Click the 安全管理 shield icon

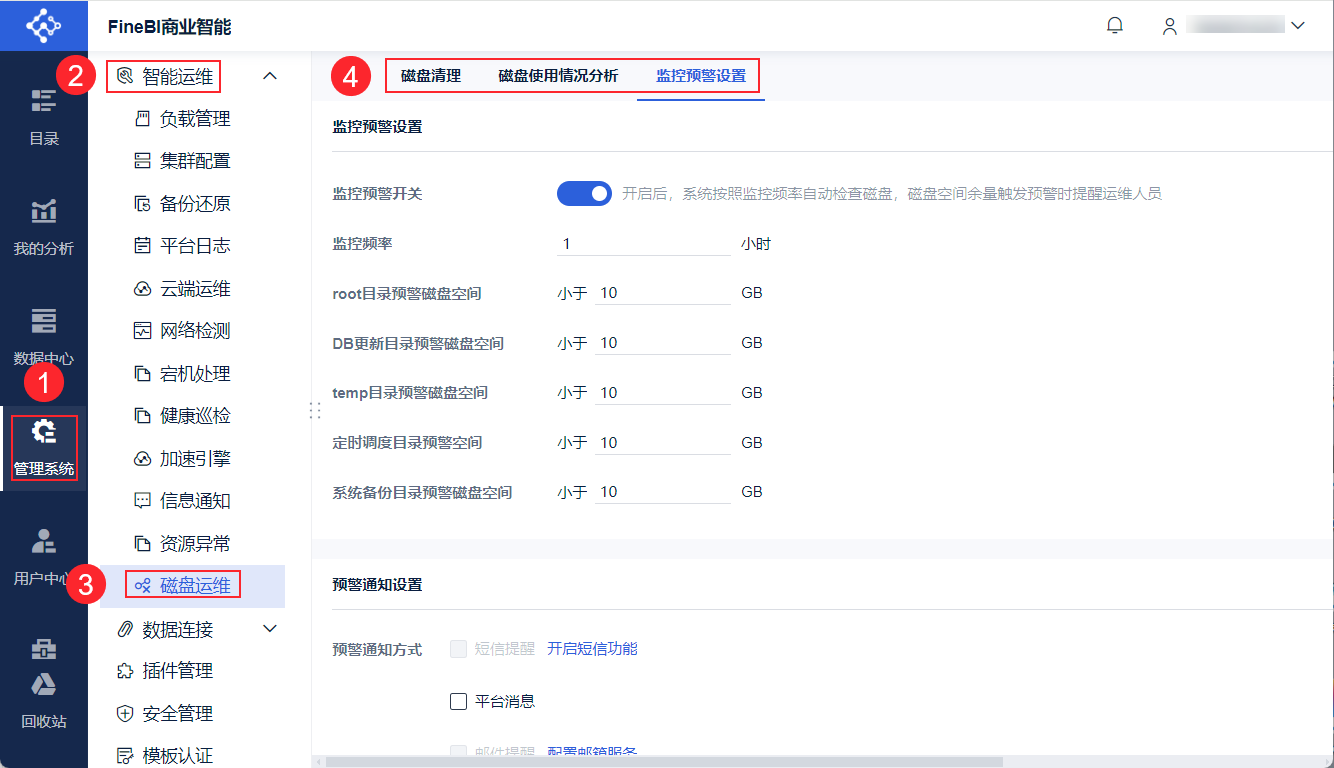click(x=125, y=714)
